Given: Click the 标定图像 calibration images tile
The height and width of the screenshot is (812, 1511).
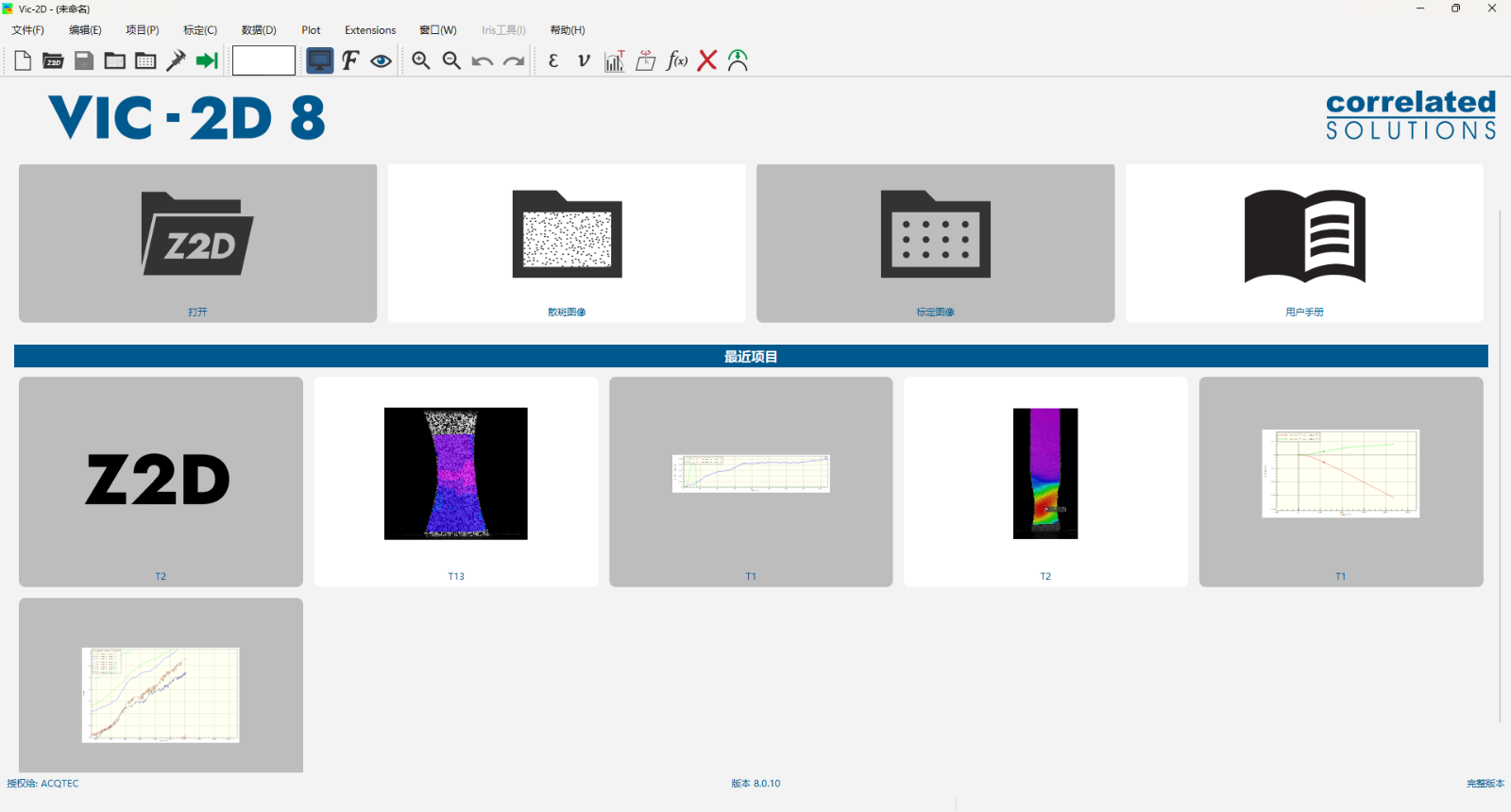Looking at the screenshot, I should point(936,244).
